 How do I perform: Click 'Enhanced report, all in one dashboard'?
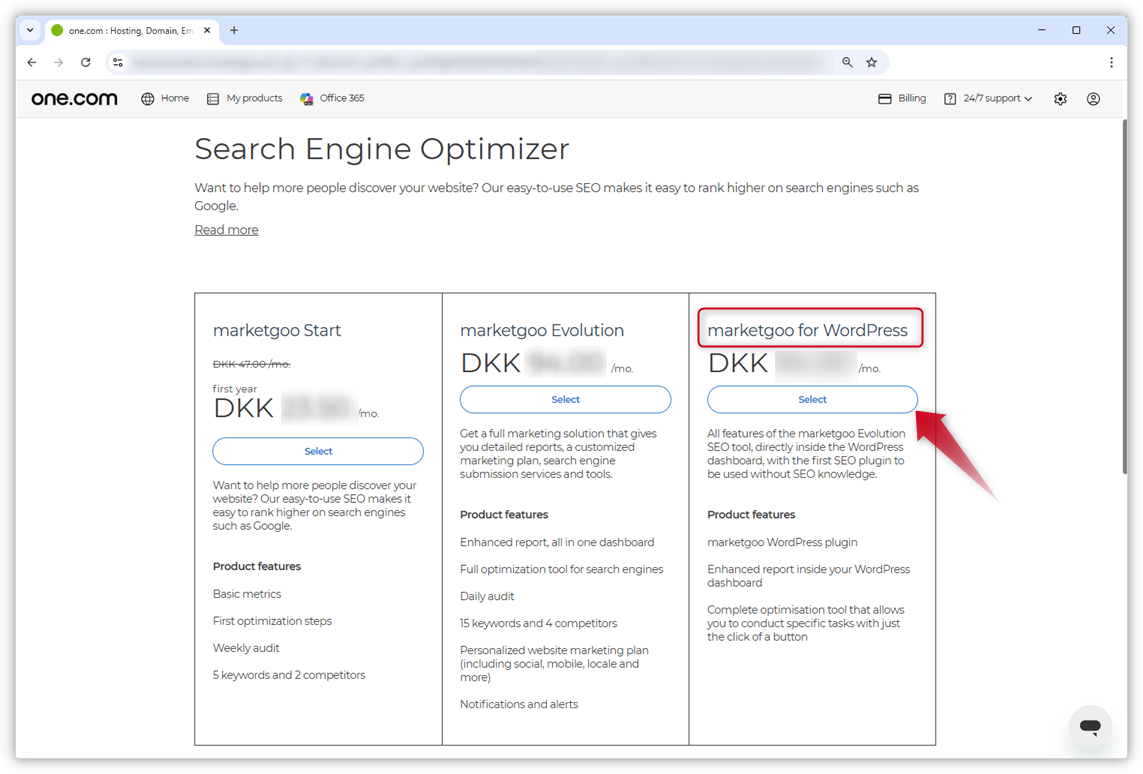coord(557,542)
